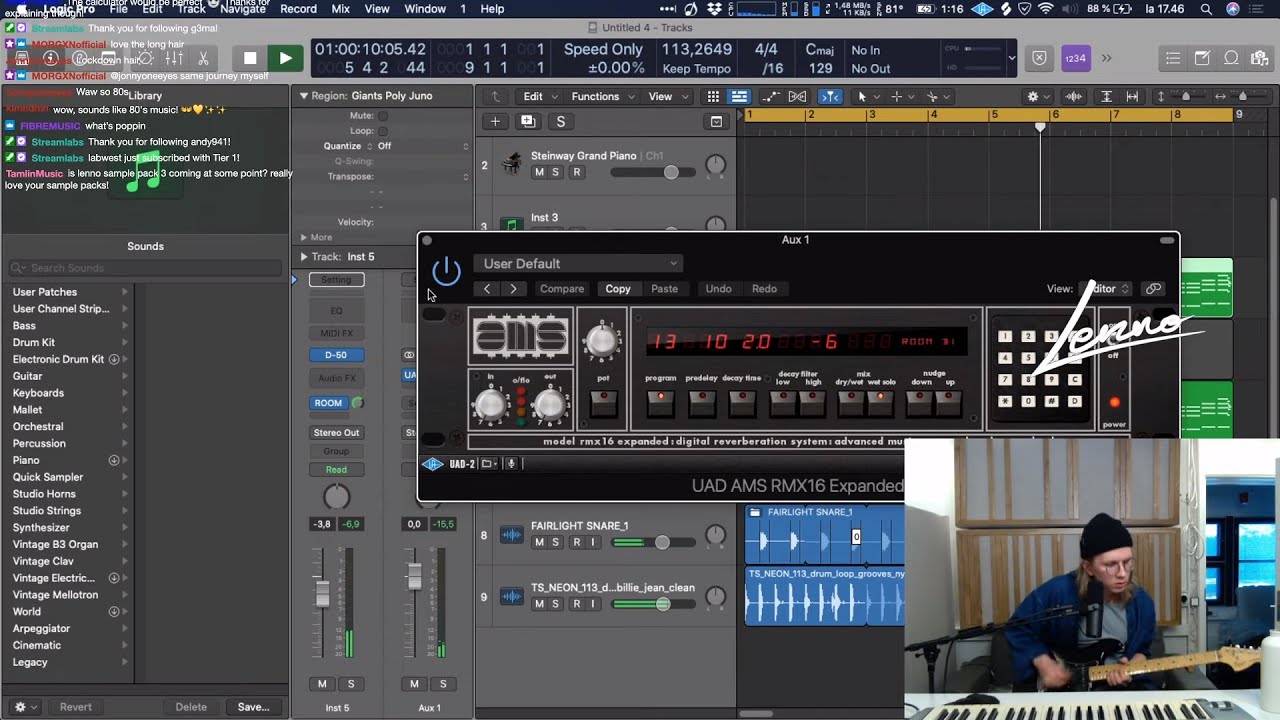Open the Quantize Off dropdown
This screenshot has width=1280, height=720.
point(423,146)
